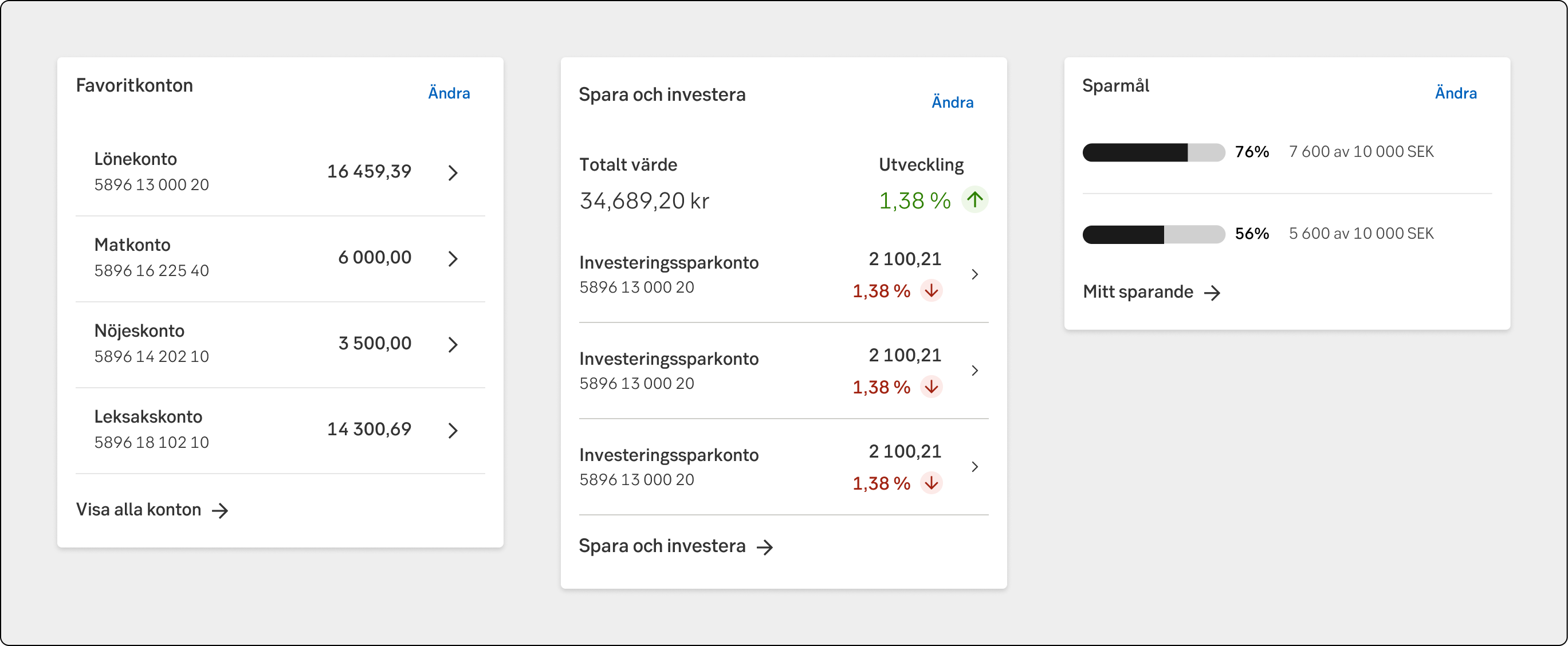Open Visa alla konton

(x=139, y=509)
